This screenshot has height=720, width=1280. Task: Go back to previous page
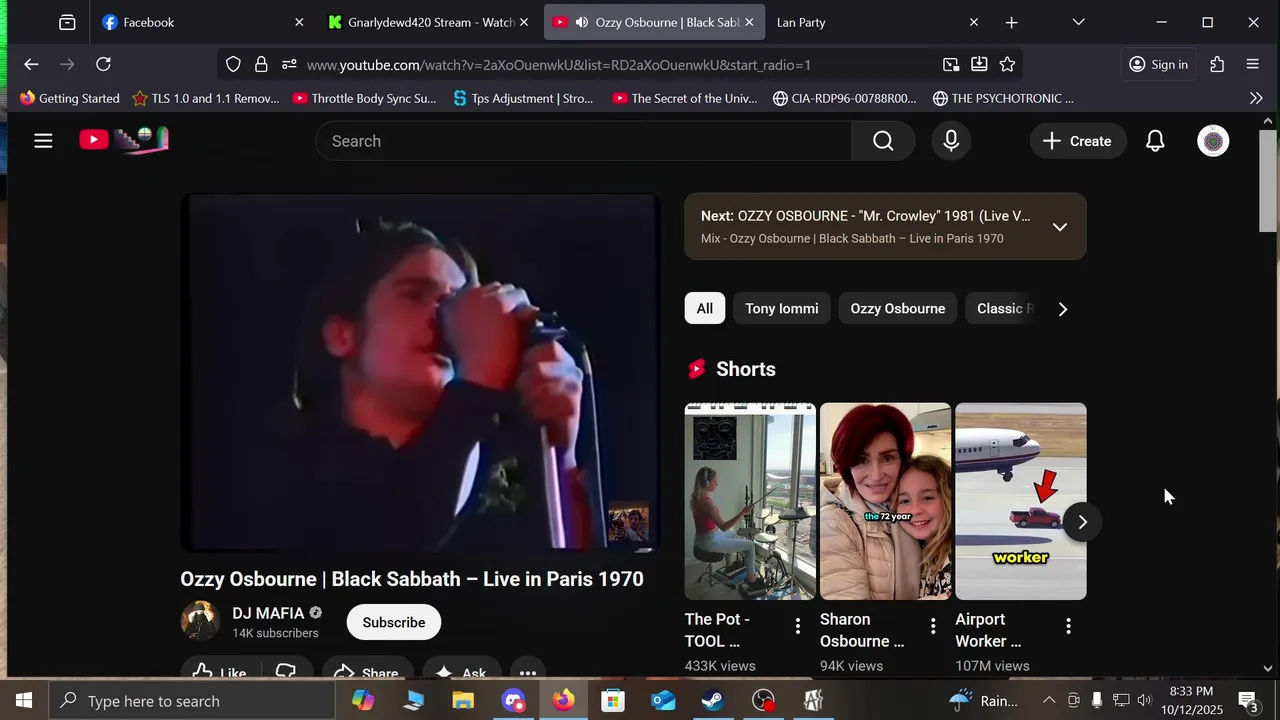pyautogui.click(x=31, y=64)
